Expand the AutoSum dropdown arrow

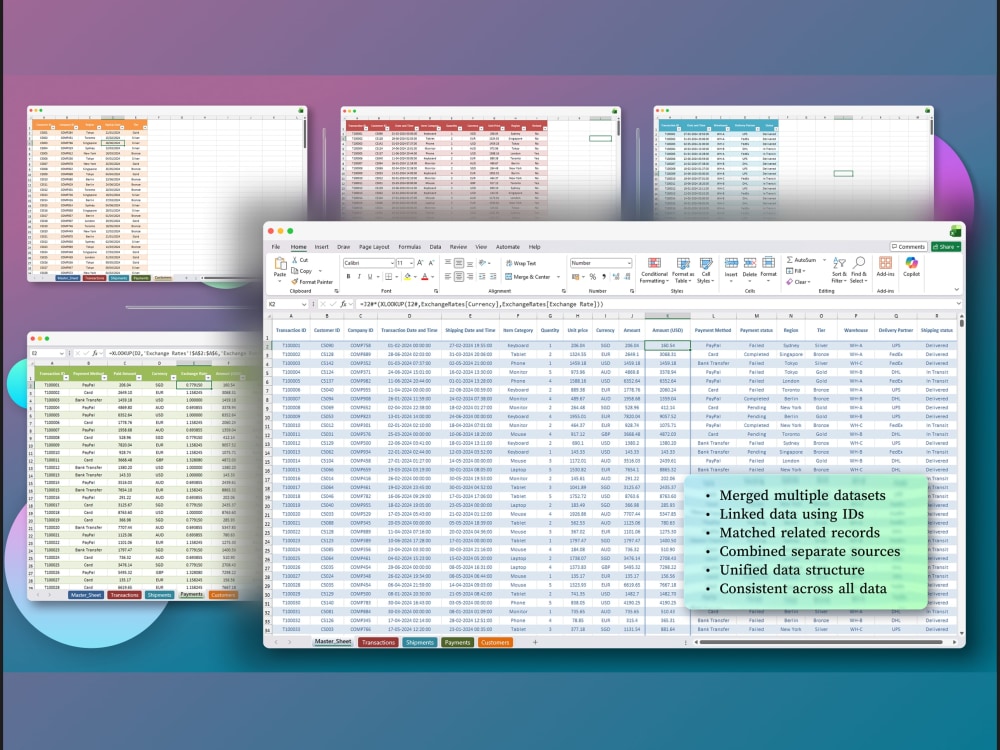pyautogui.click(x=824, y=260)
